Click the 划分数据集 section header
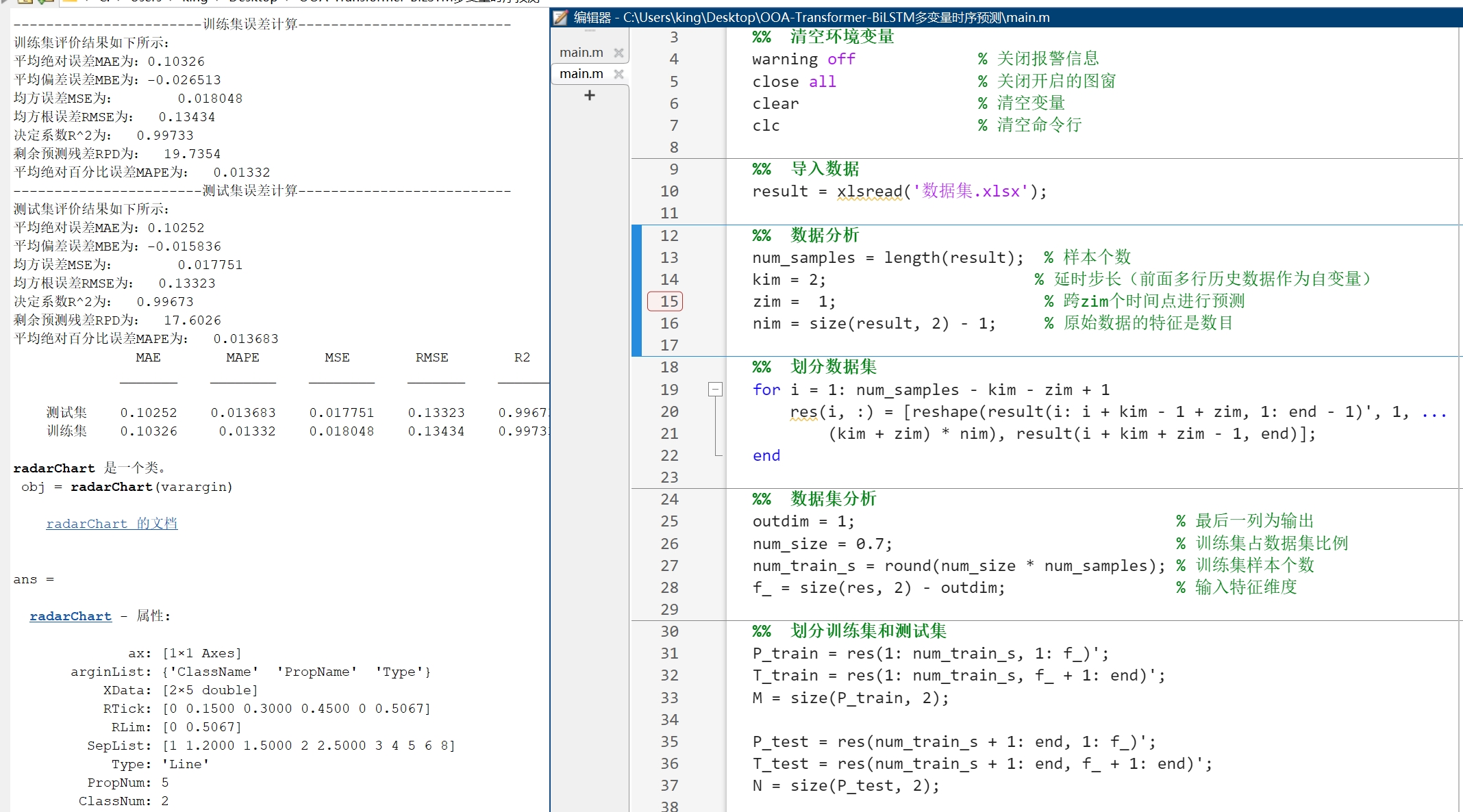Image resolution: width=1463 pixels, height=812 pixels. pos(833,367)
